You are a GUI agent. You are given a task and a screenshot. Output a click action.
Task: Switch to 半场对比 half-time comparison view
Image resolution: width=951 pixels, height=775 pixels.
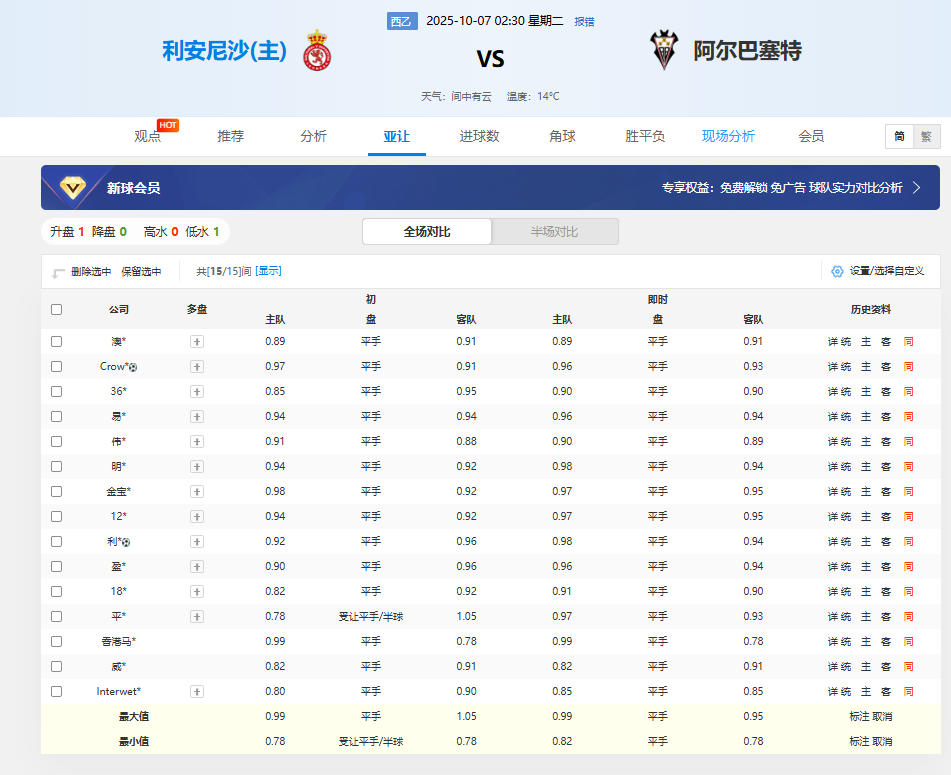(554, 232)
